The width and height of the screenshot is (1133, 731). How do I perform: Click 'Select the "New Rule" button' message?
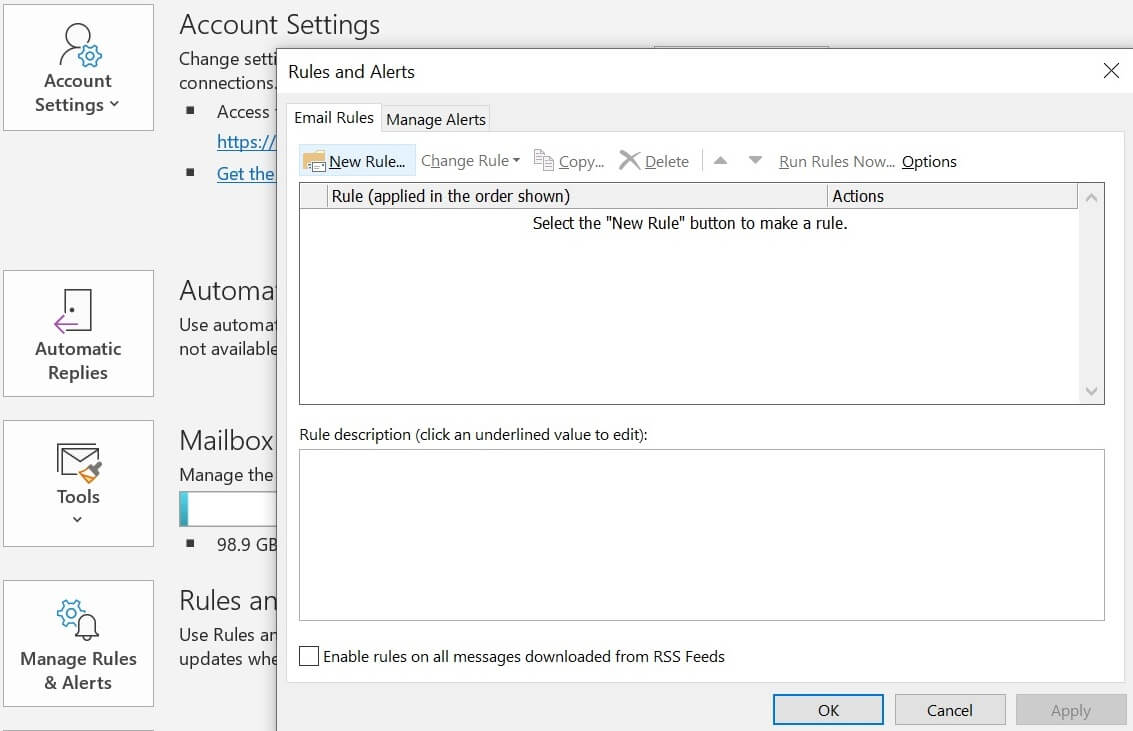pos(690,223)
